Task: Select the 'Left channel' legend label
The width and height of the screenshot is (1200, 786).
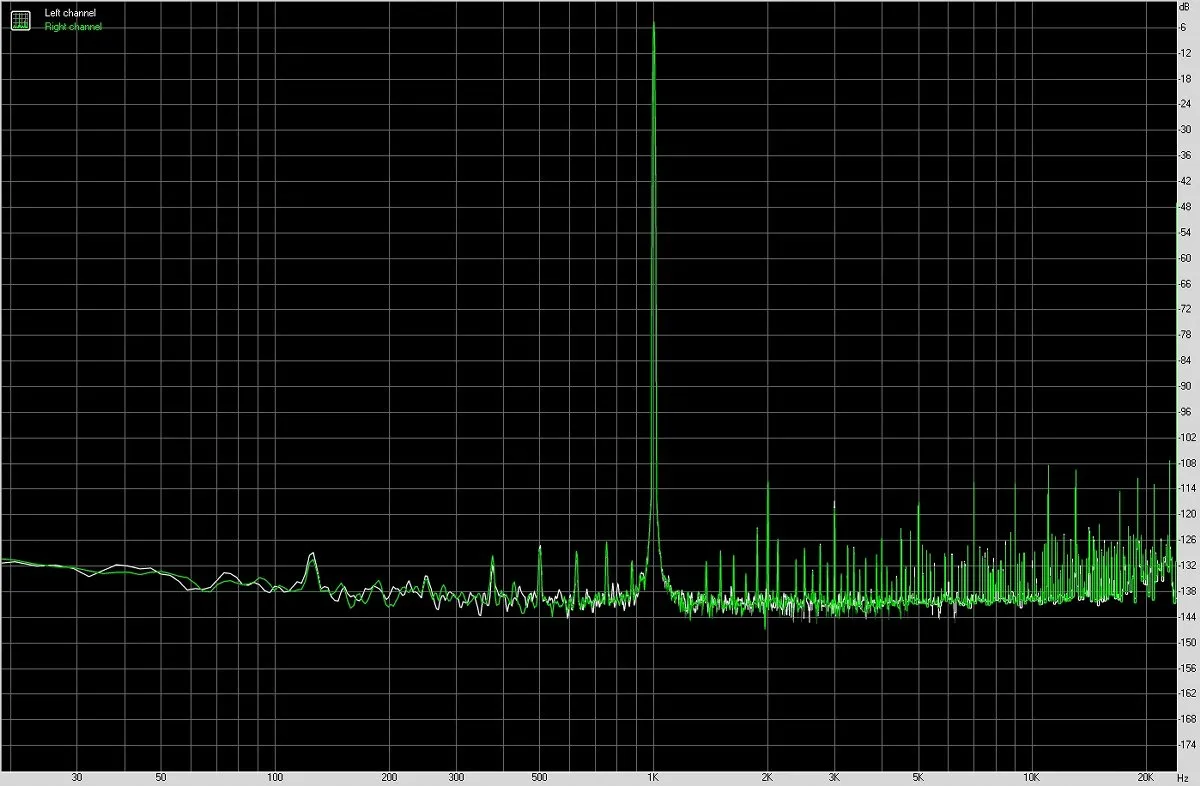Action: pyautogui.click(x=70, y=13)
